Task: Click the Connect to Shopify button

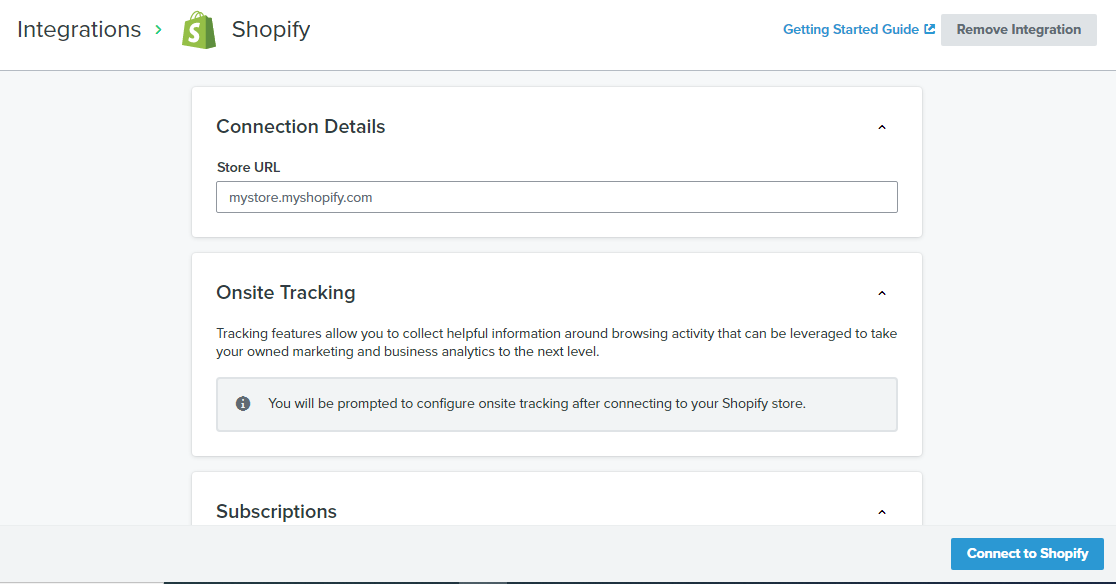Action: click(x=1027, y=554)
